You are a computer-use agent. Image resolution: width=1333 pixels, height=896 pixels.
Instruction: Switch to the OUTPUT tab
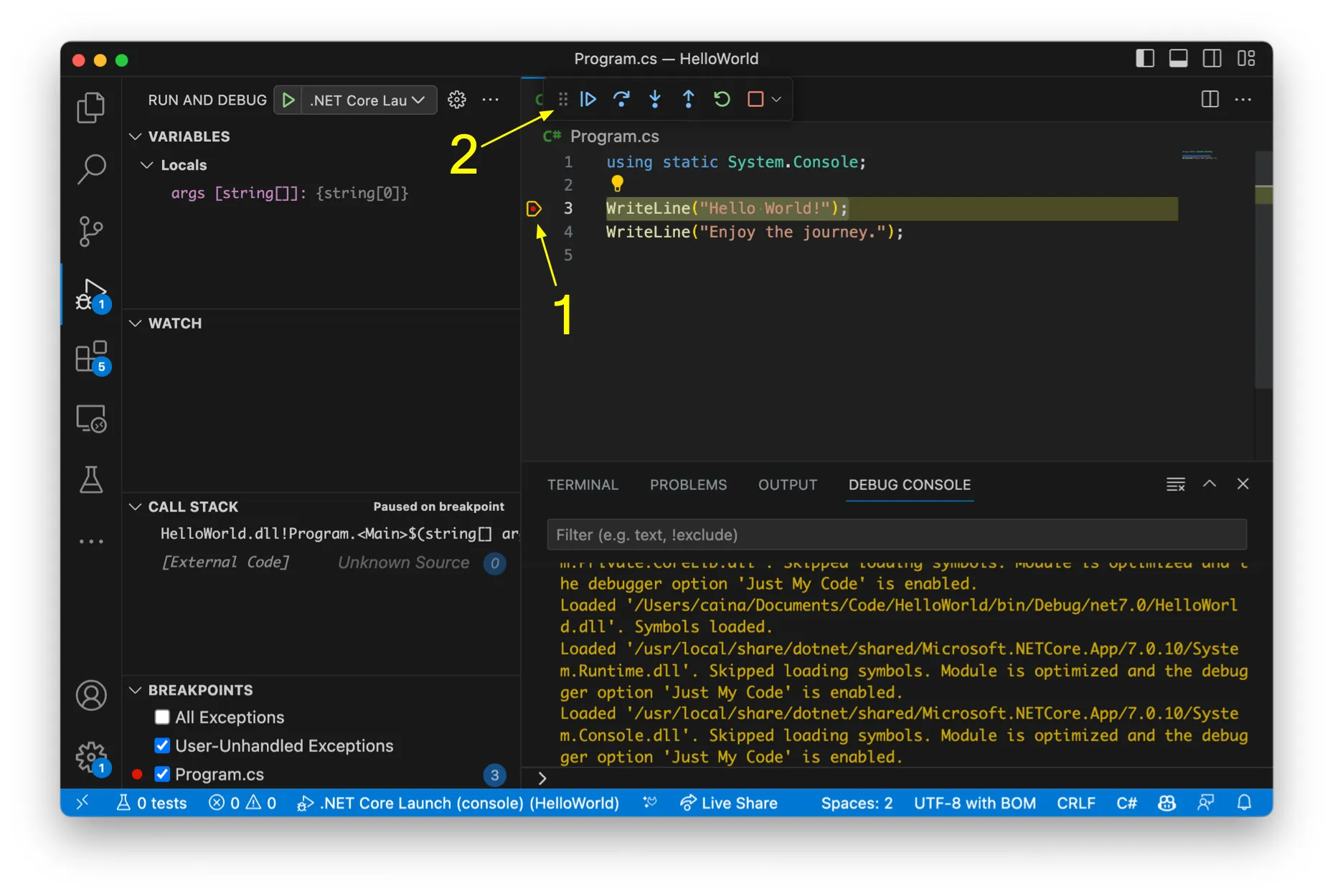pyautogui.click(x=788, y=485)
